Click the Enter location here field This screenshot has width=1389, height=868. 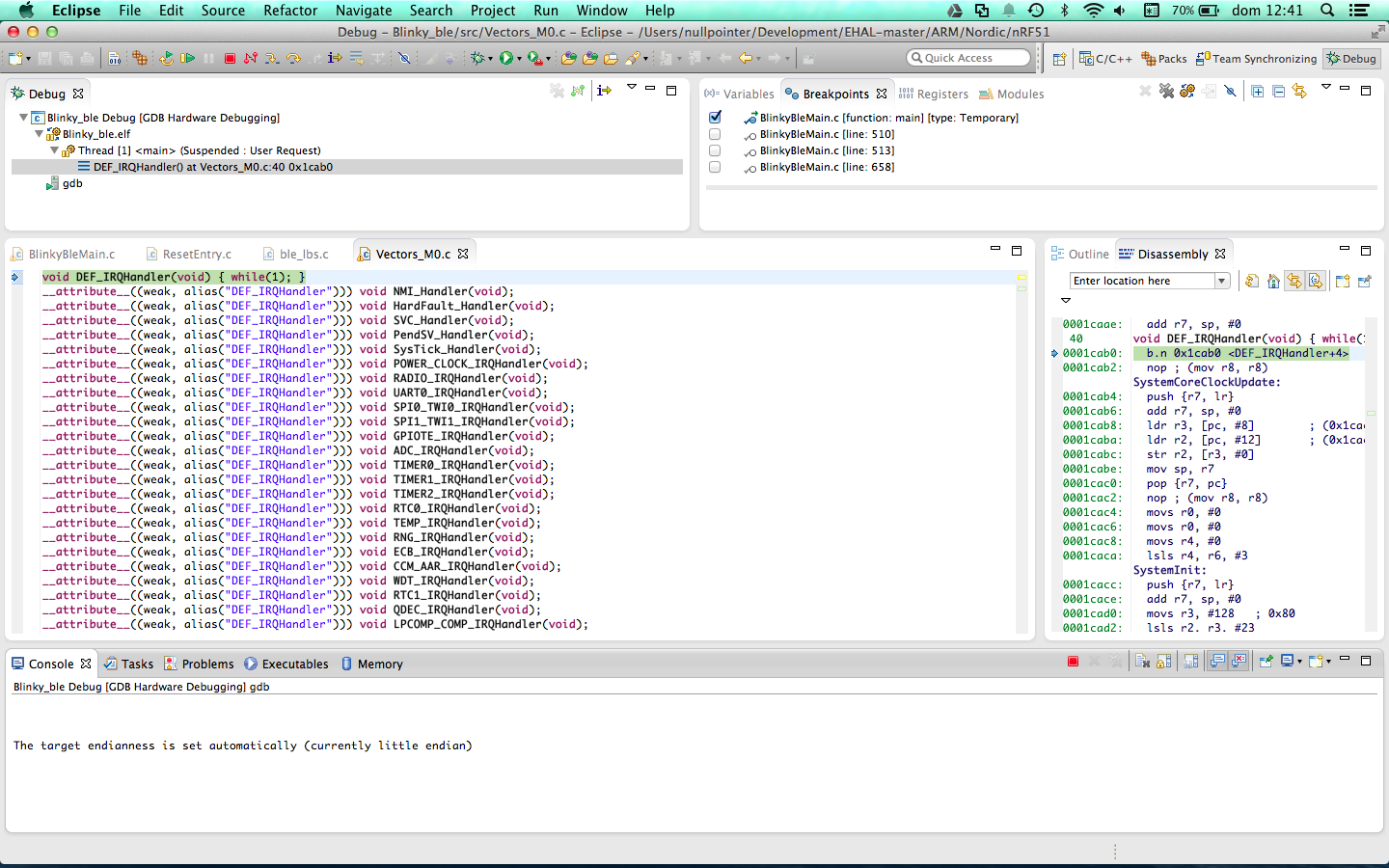pyautogui.click(x=1143, y=281)
